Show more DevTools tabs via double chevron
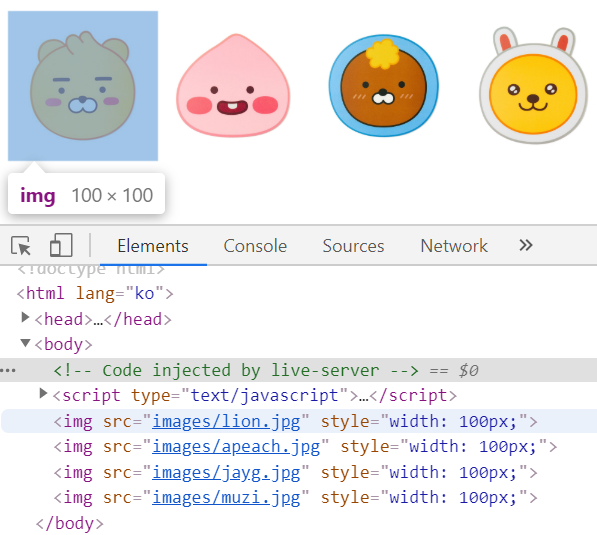Screen dimensions: 597x535 point(526,245)
